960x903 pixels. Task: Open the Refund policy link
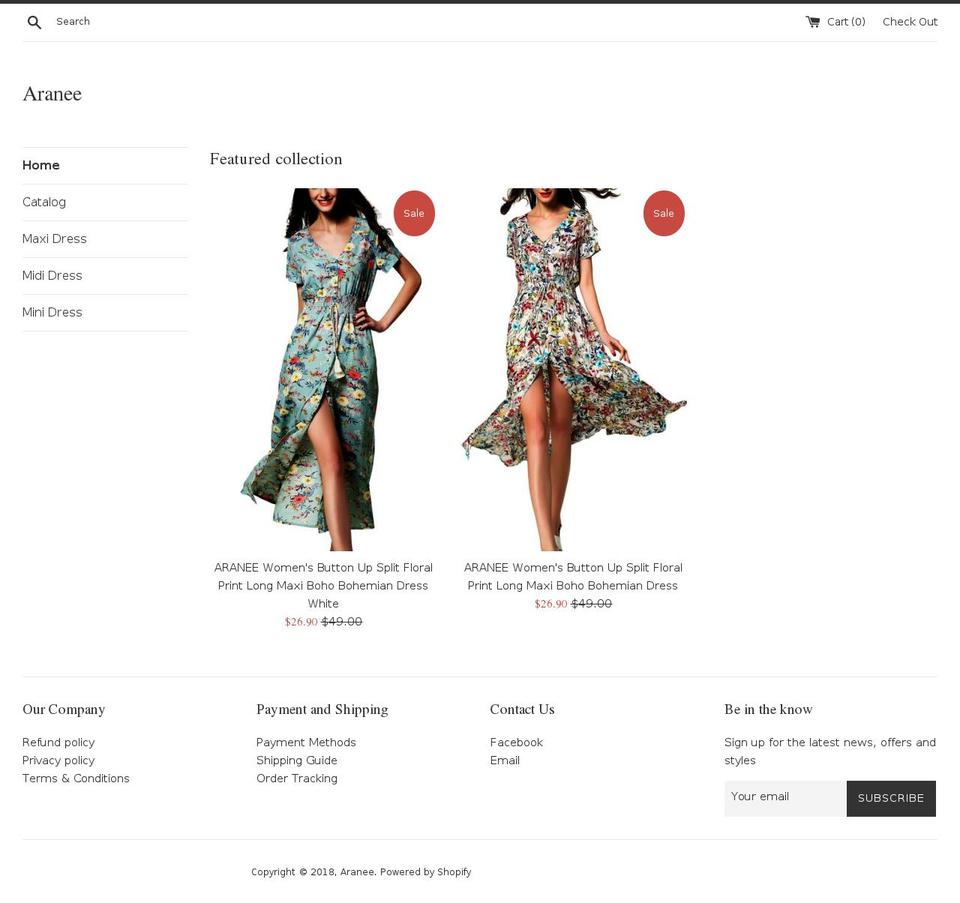[58, 743]
